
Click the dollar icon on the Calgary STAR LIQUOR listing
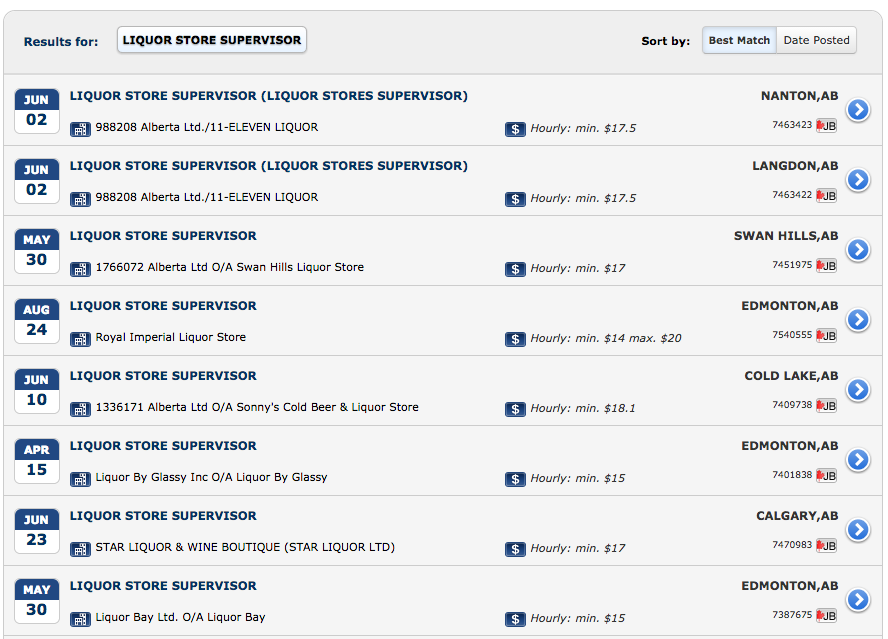pos(515,548)
